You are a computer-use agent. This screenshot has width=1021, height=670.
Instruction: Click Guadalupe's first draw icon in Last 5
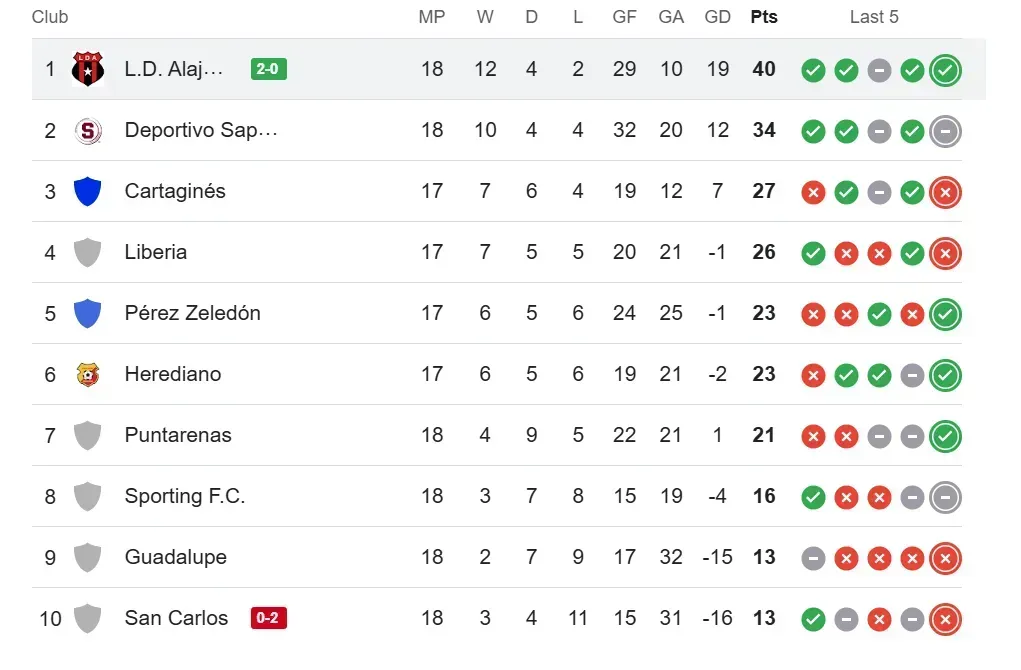(813, 558)
